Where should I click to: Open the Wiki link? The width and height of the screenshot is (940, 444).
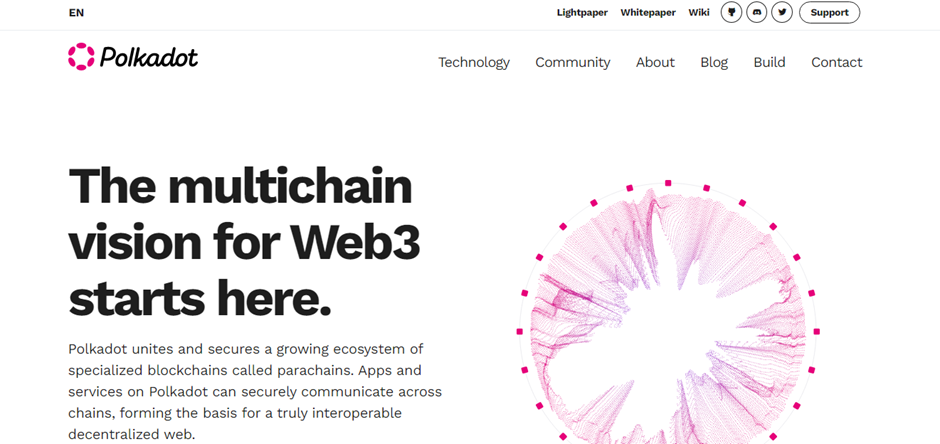click(699, 13)
